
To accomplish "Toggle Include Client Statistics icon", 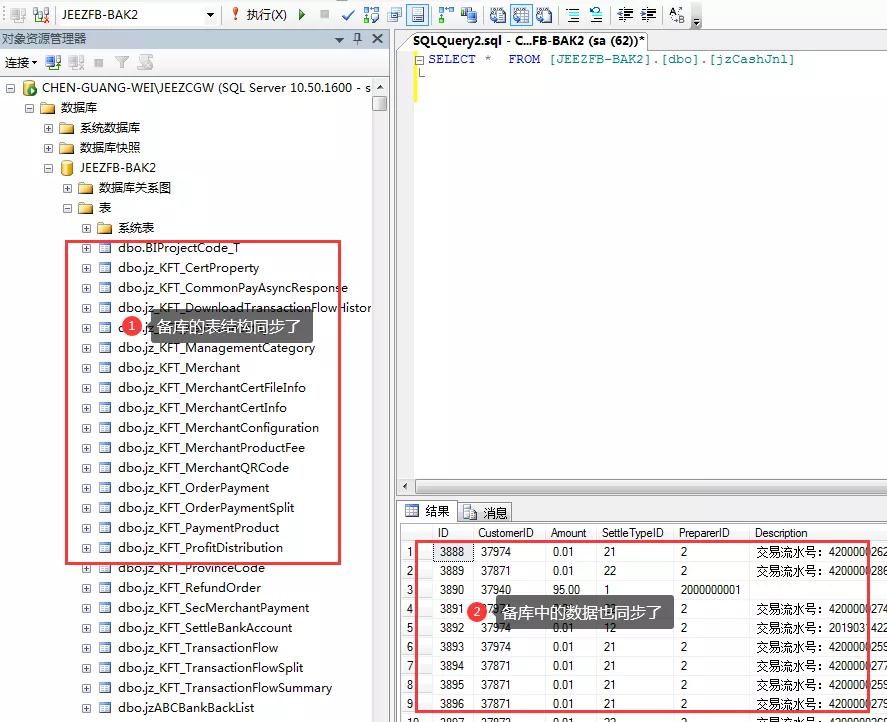I will click(469, 15).
